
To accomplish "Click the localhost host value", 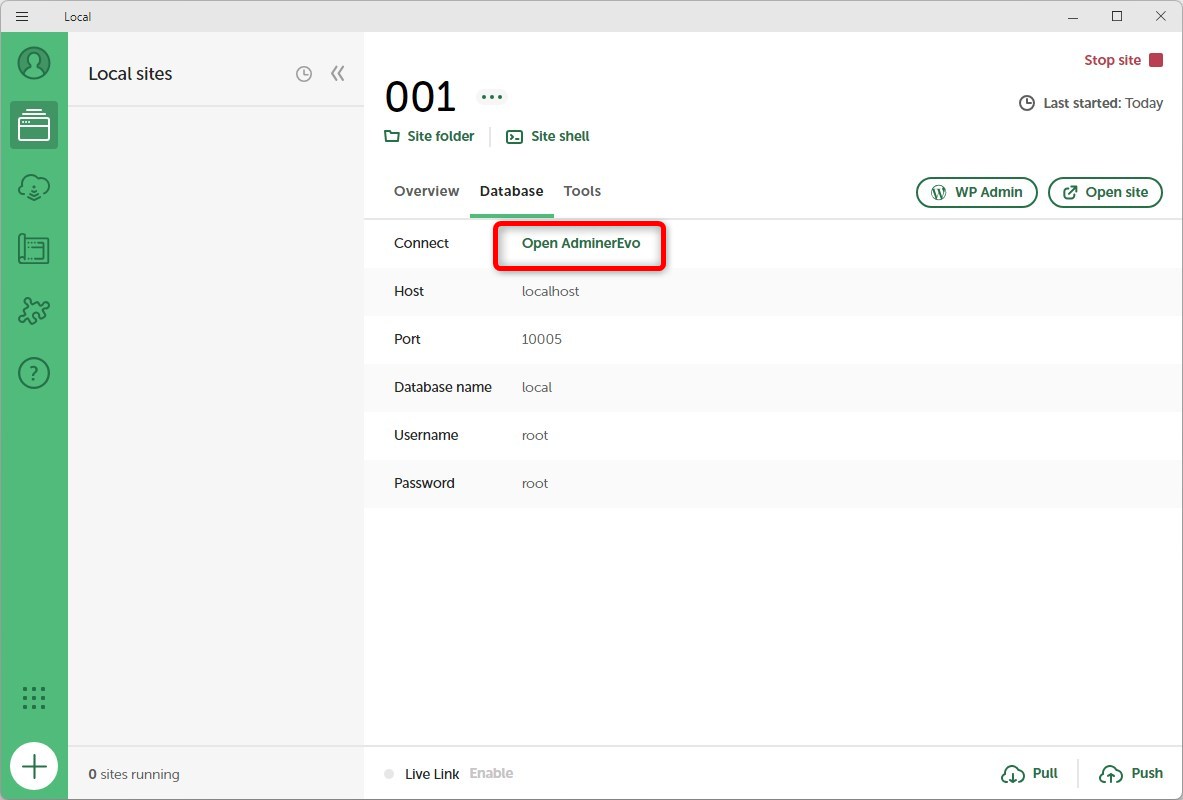I will (x=551, y=291).
